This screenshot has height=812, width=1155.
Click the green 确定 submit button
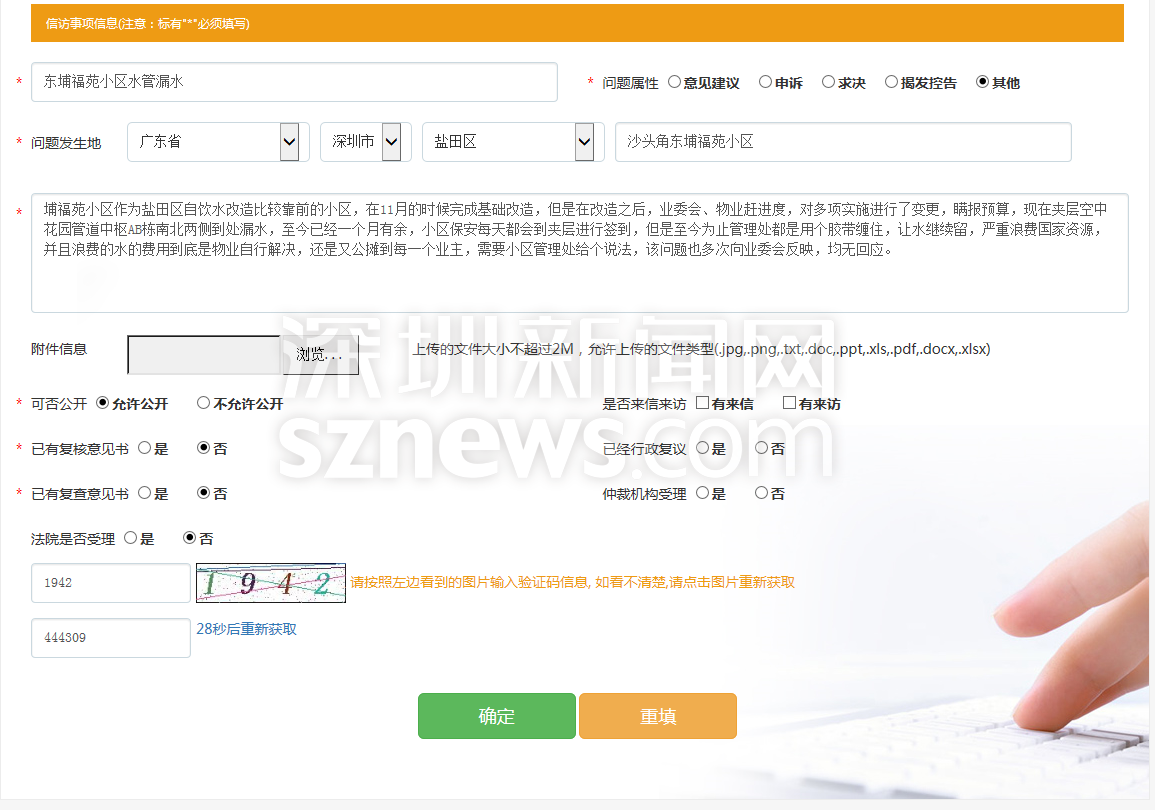[x=496, y=716]
